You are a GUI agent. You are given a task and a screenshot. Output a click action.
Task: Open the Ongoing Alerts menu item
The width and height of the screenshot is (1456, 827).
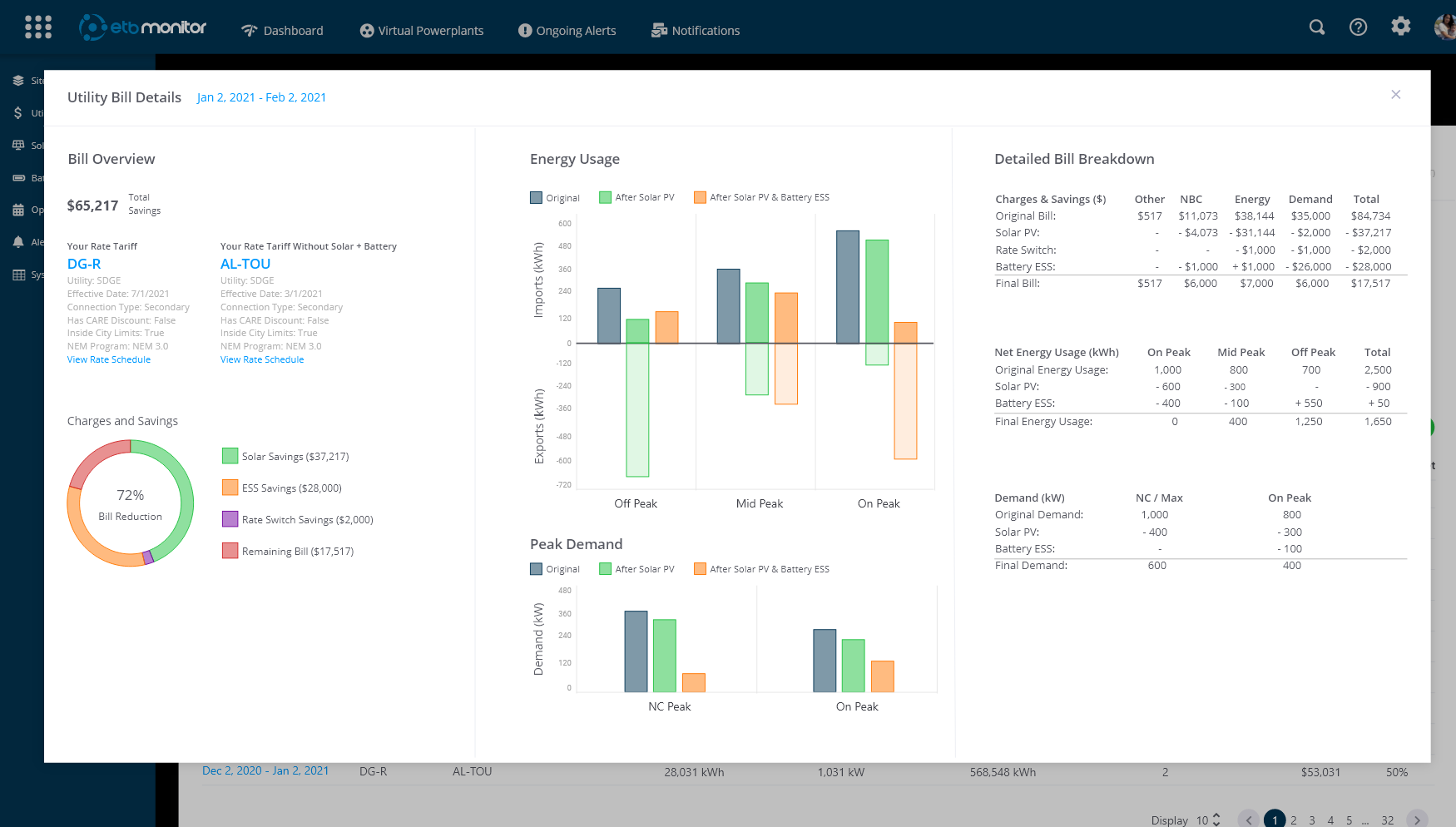567,30
